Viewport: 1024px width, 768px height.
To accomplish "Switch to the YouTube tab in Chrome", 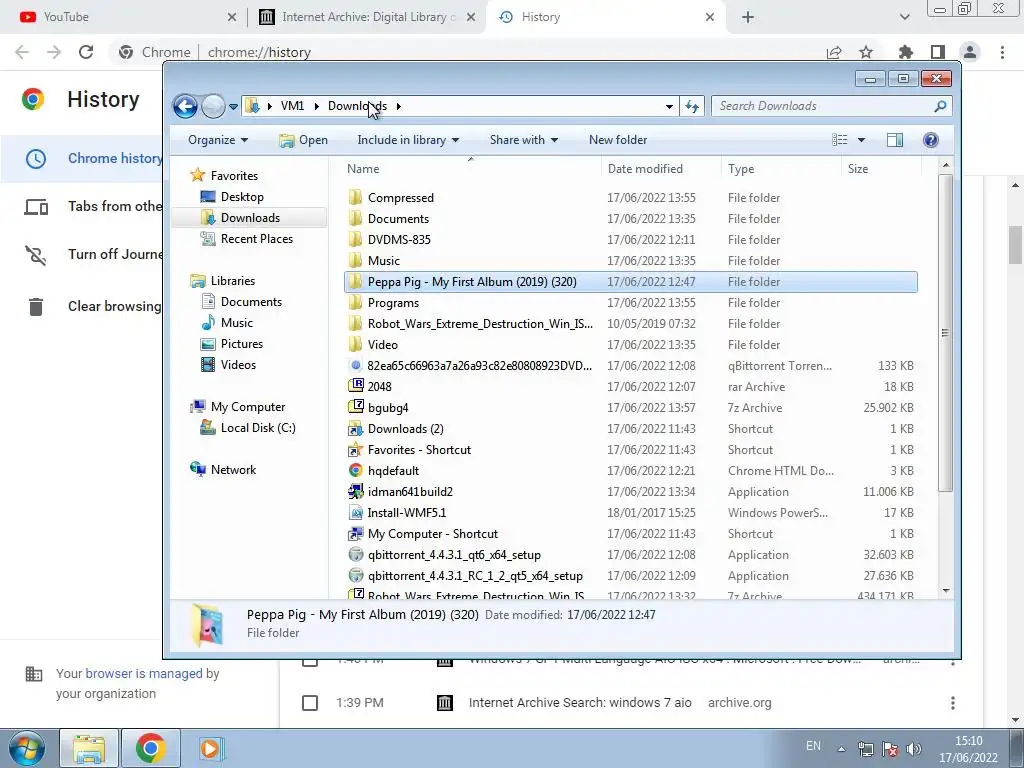I will (124, 17).
